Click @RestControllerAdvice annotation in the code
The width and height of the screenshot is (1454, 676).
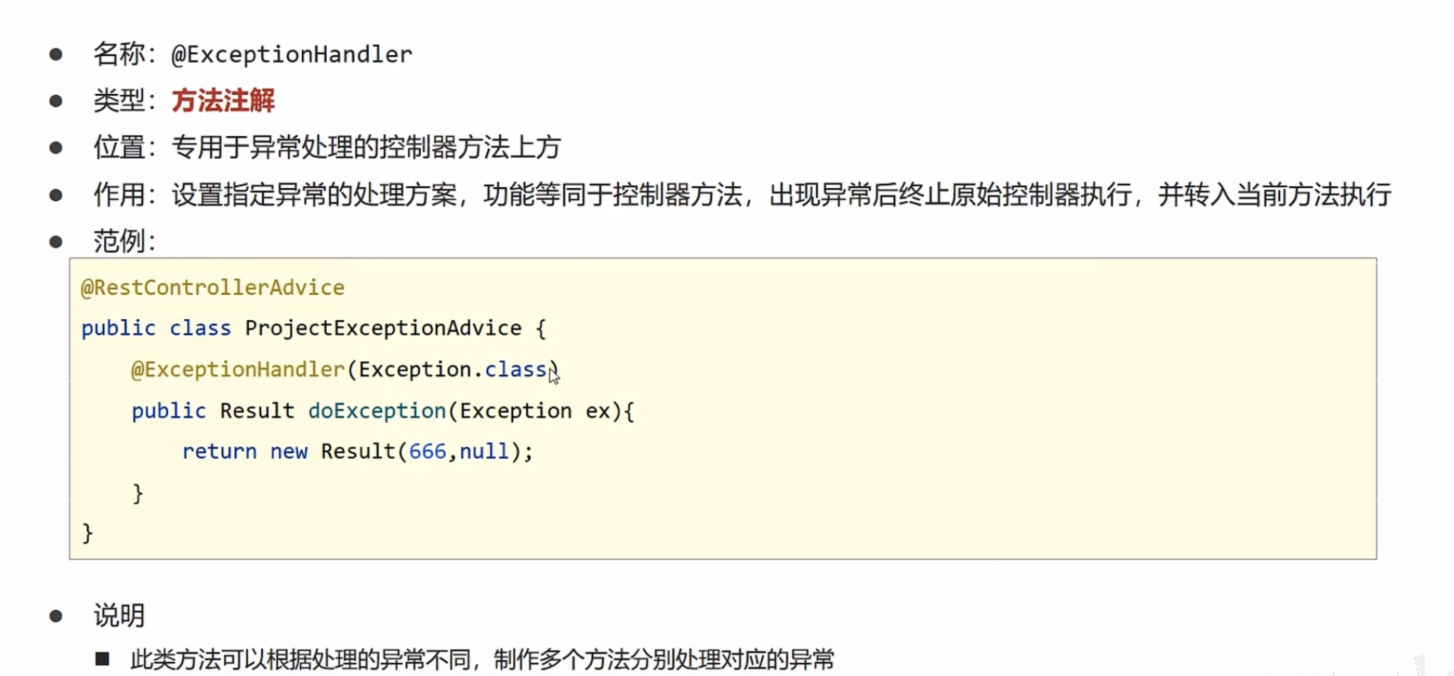212,288
